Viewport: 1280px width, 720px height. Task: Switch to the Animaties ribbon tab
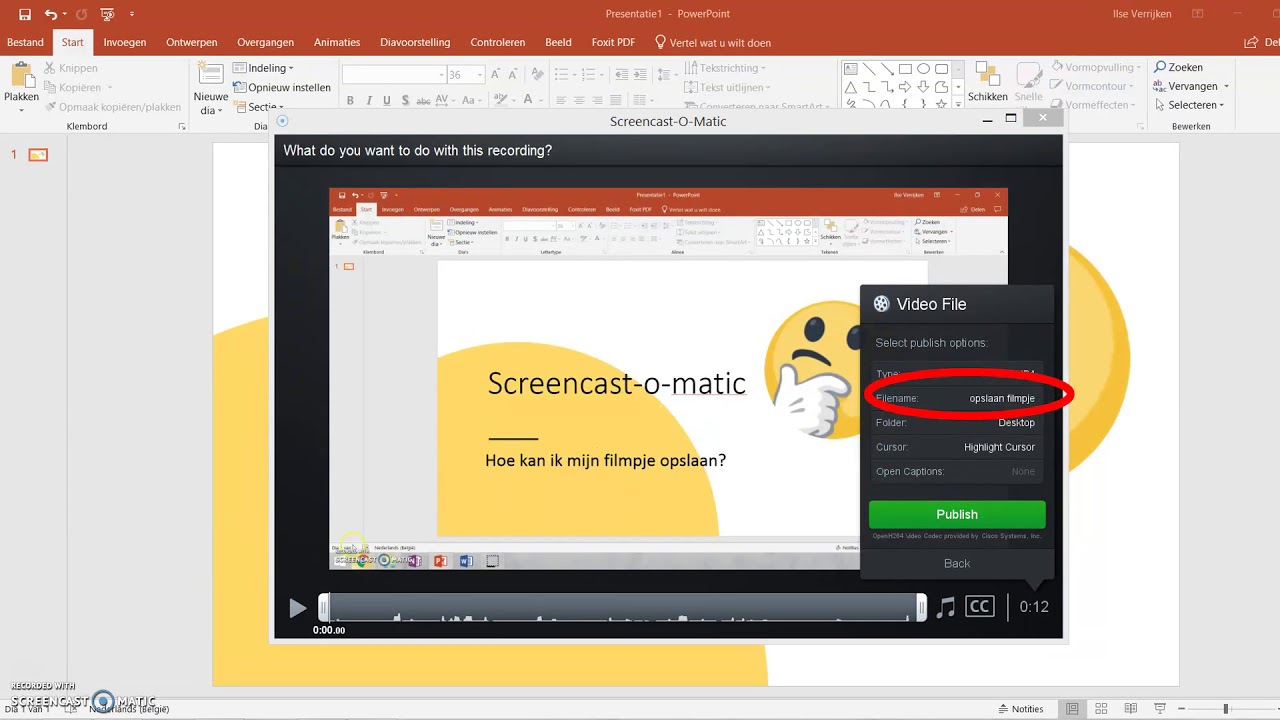337,42
